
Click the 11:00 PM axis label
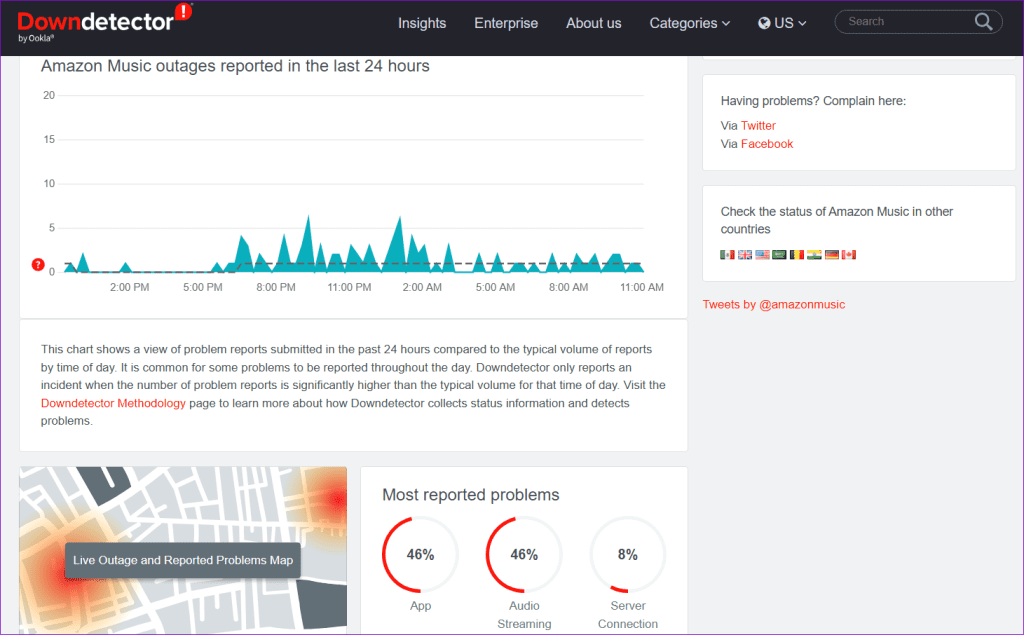coord(349,287)
